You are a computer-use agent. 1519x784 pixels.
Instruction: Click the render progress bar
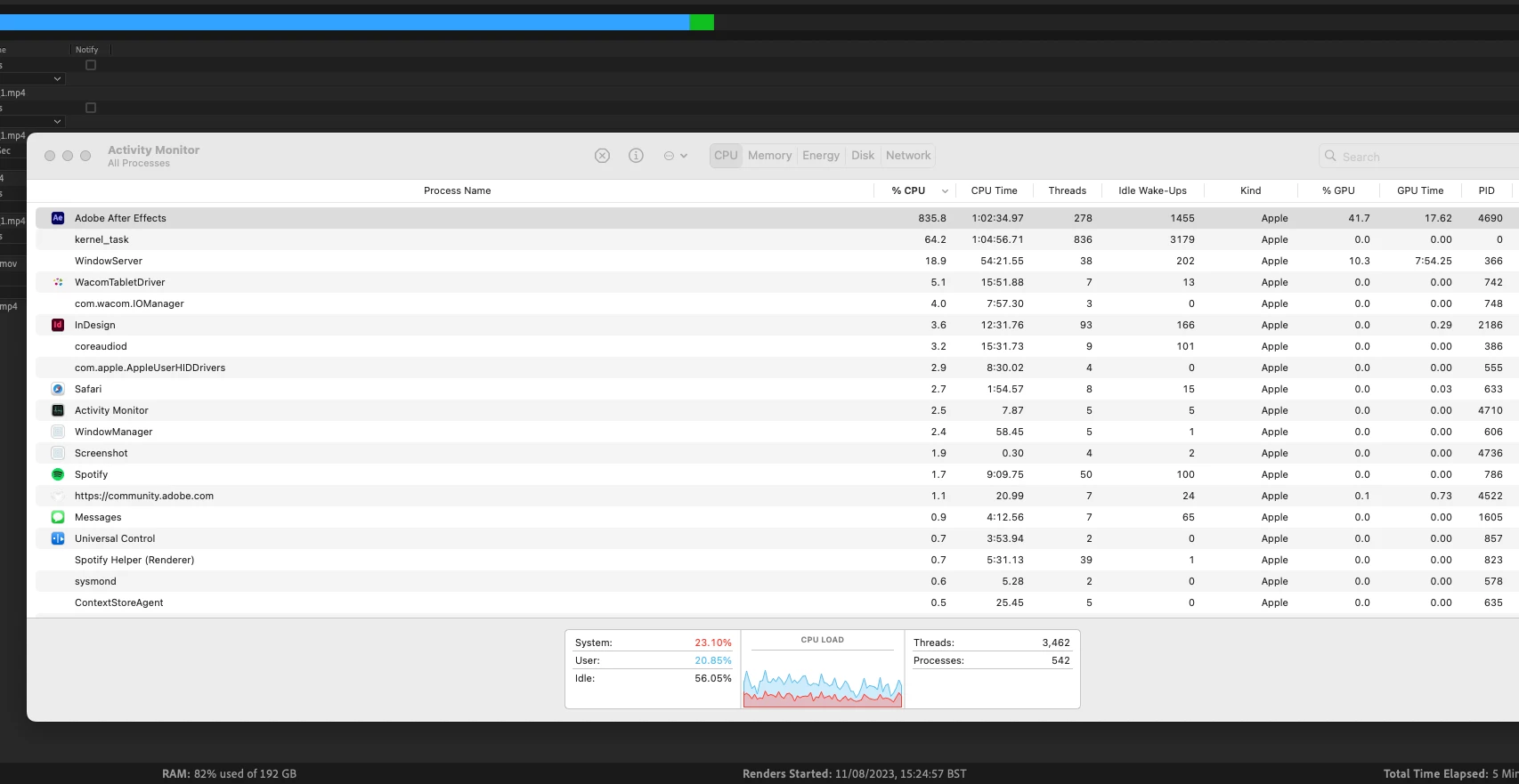click(357, 22)
